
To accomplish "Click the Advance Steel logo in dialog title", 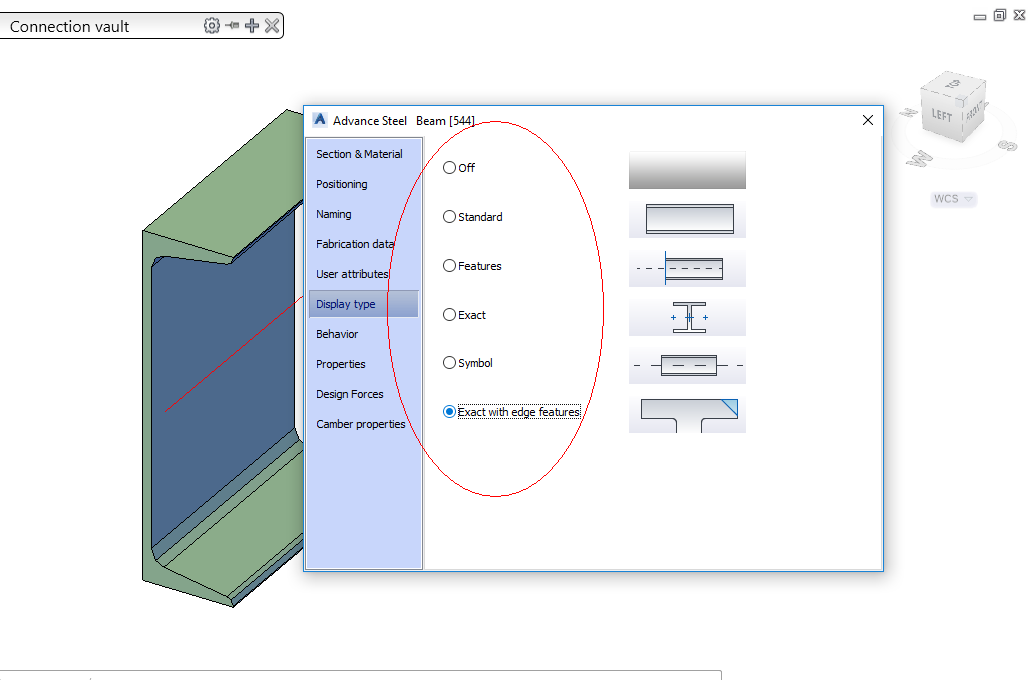I will coord(319,119).
